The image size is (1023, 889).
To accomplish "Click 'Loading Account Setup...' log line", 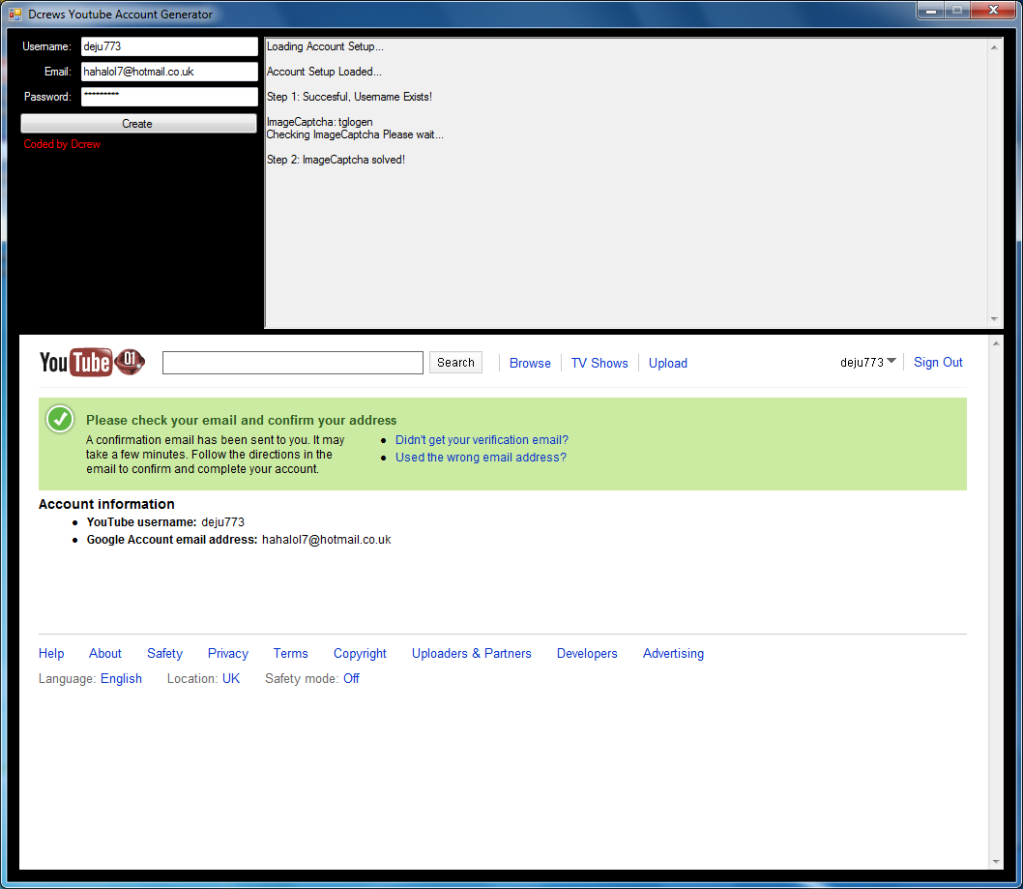I will [x=325, y=46].
